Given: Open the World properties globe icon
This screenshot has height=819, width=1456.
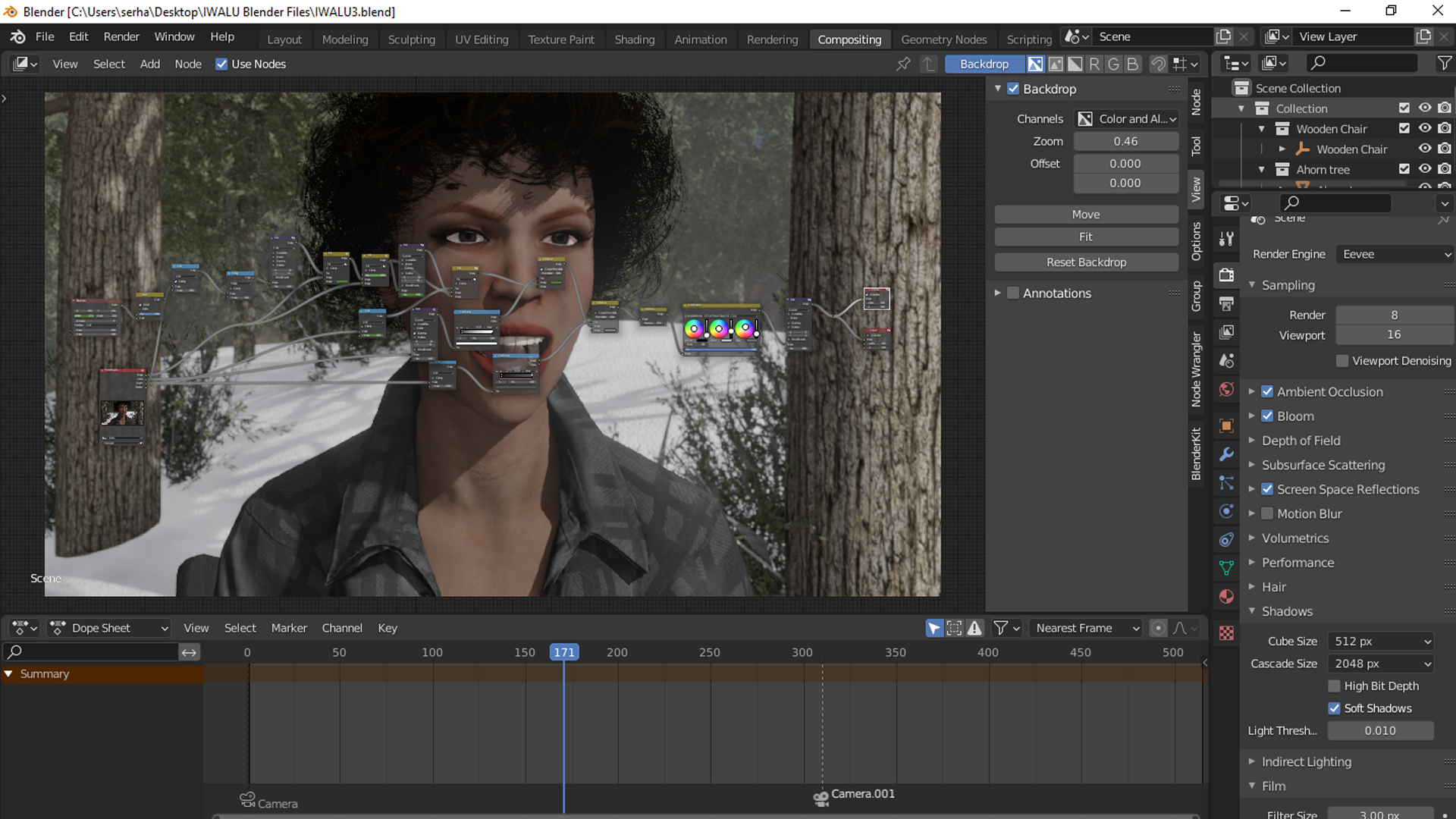Looking at the screenshot, I should click(x=1226, y=390).
